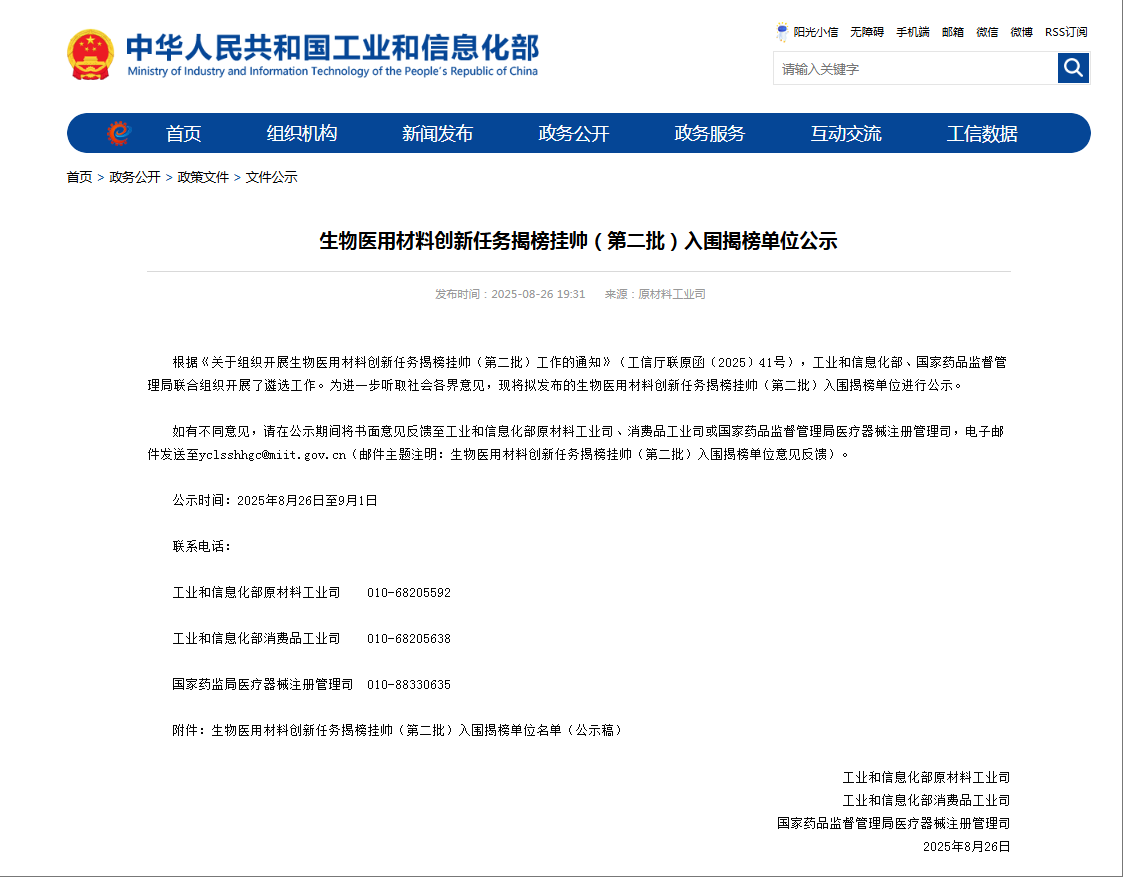Viewport: 1123px width, 877px height.
Task: Open the attachment 入围揭榜单位名单（公示稿）
Action: coord(417,730)
